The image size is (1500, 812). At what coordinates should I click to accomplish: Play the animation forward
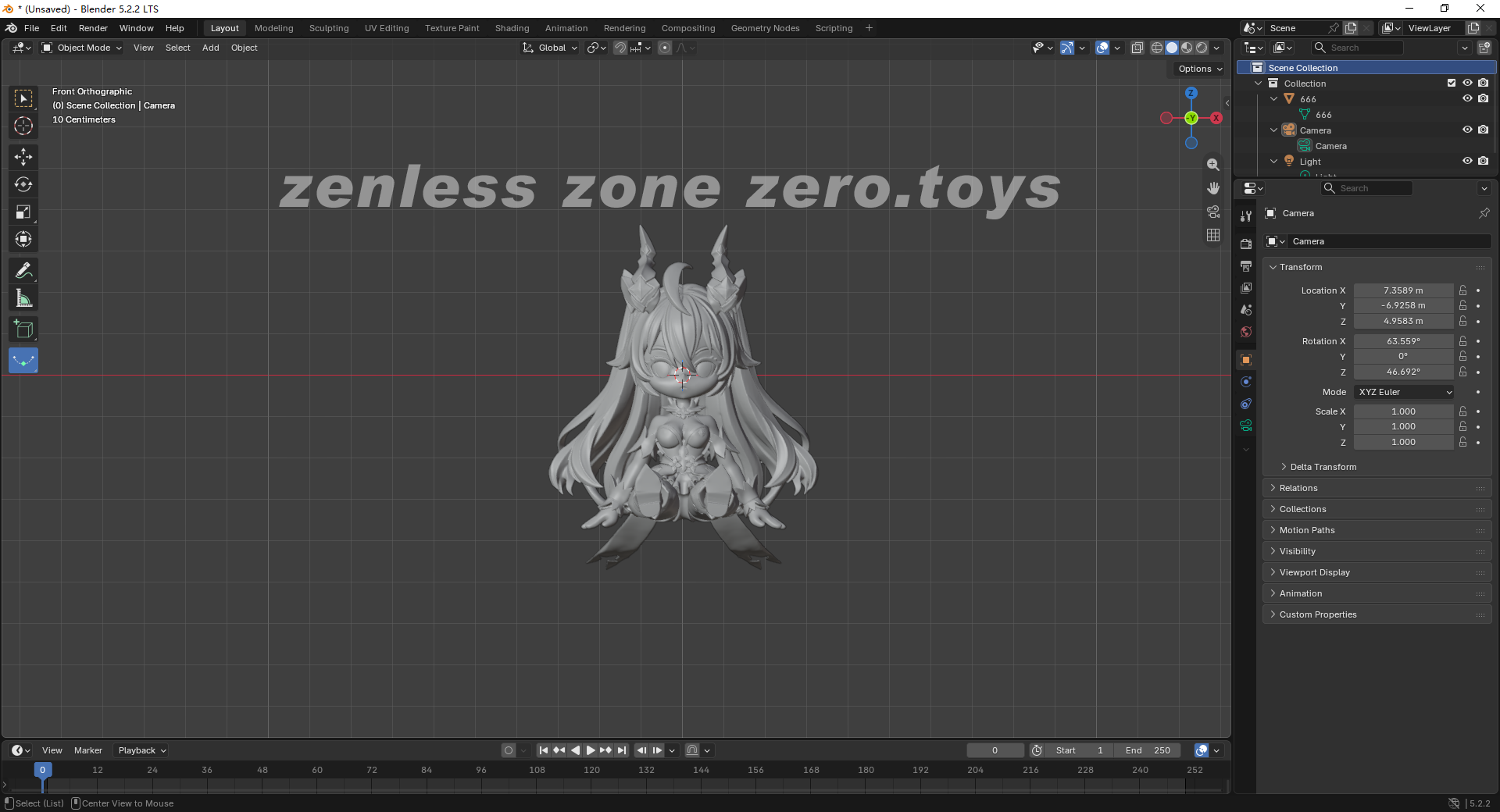[x=591, y=750]
